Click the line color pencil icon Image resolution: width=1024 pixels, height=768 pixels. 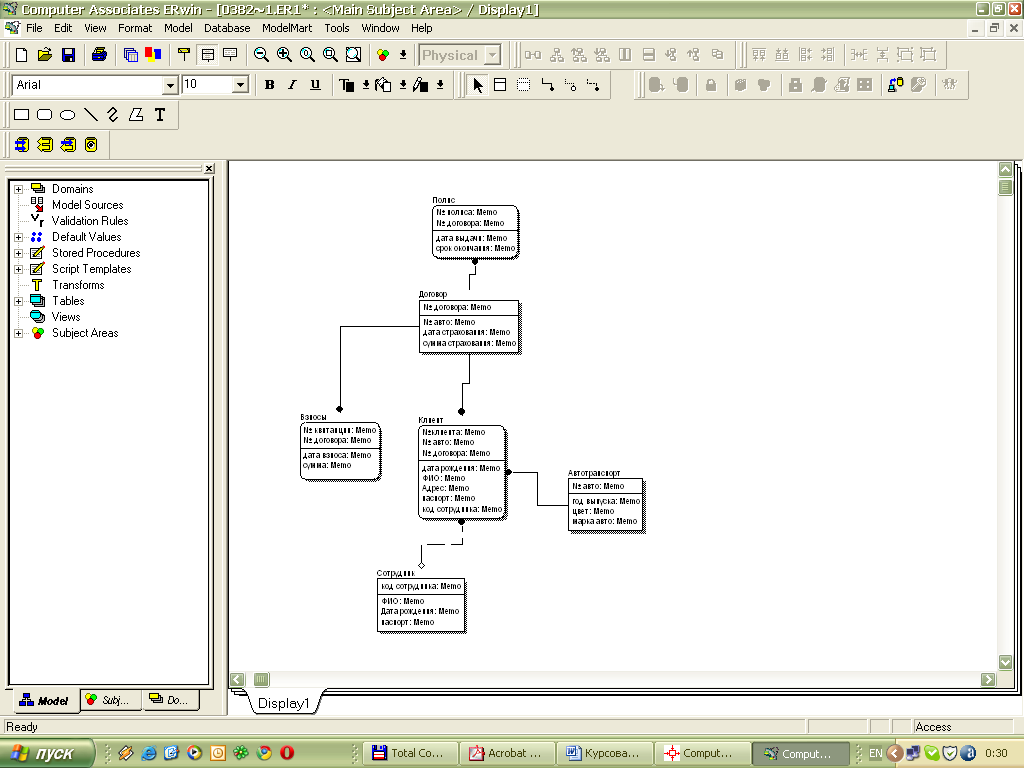pyautogui.click(x=421, y=85)
